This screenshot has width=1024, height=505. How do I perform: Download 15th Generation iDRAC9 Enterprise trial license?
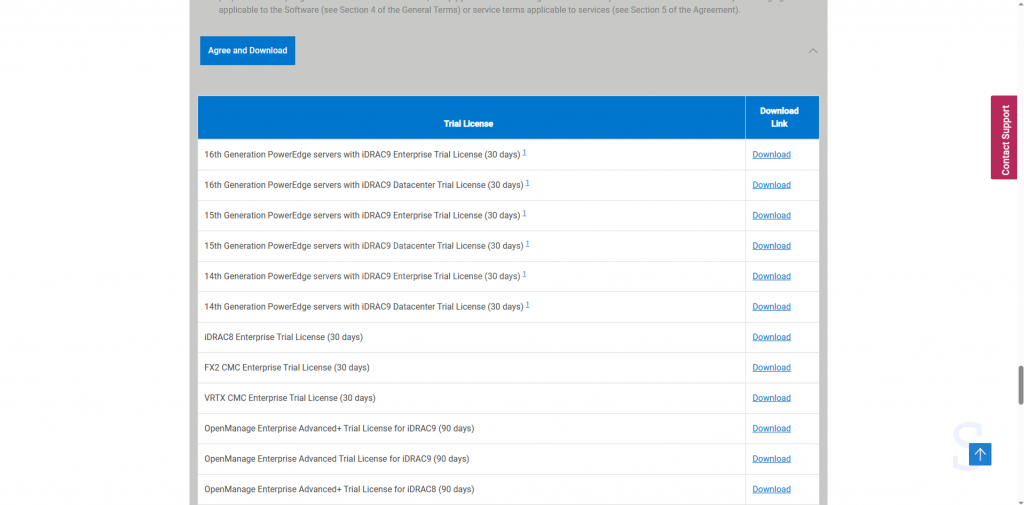coord(771,216)
